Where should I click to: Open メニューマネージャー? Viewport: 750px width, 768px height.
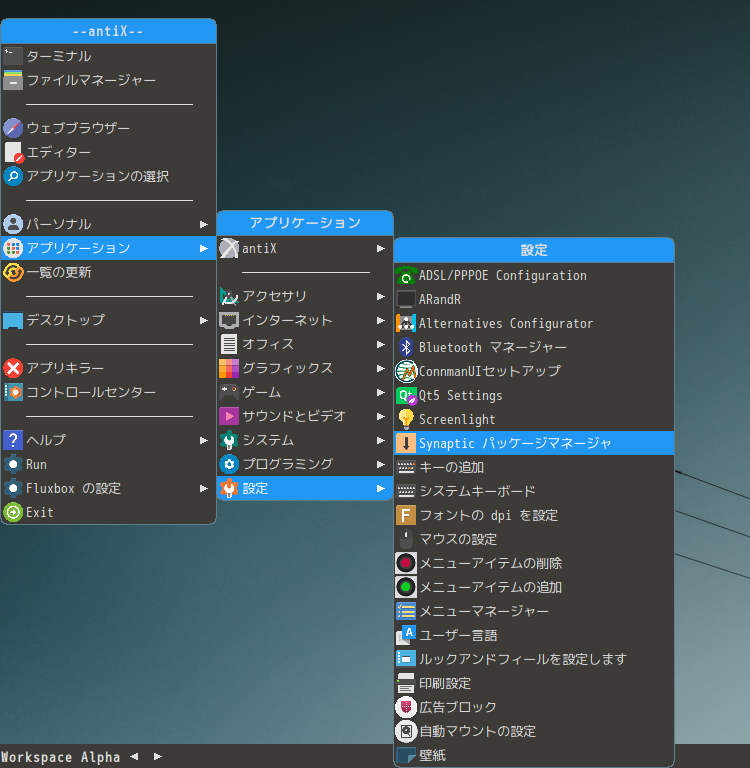pos(534,611)
